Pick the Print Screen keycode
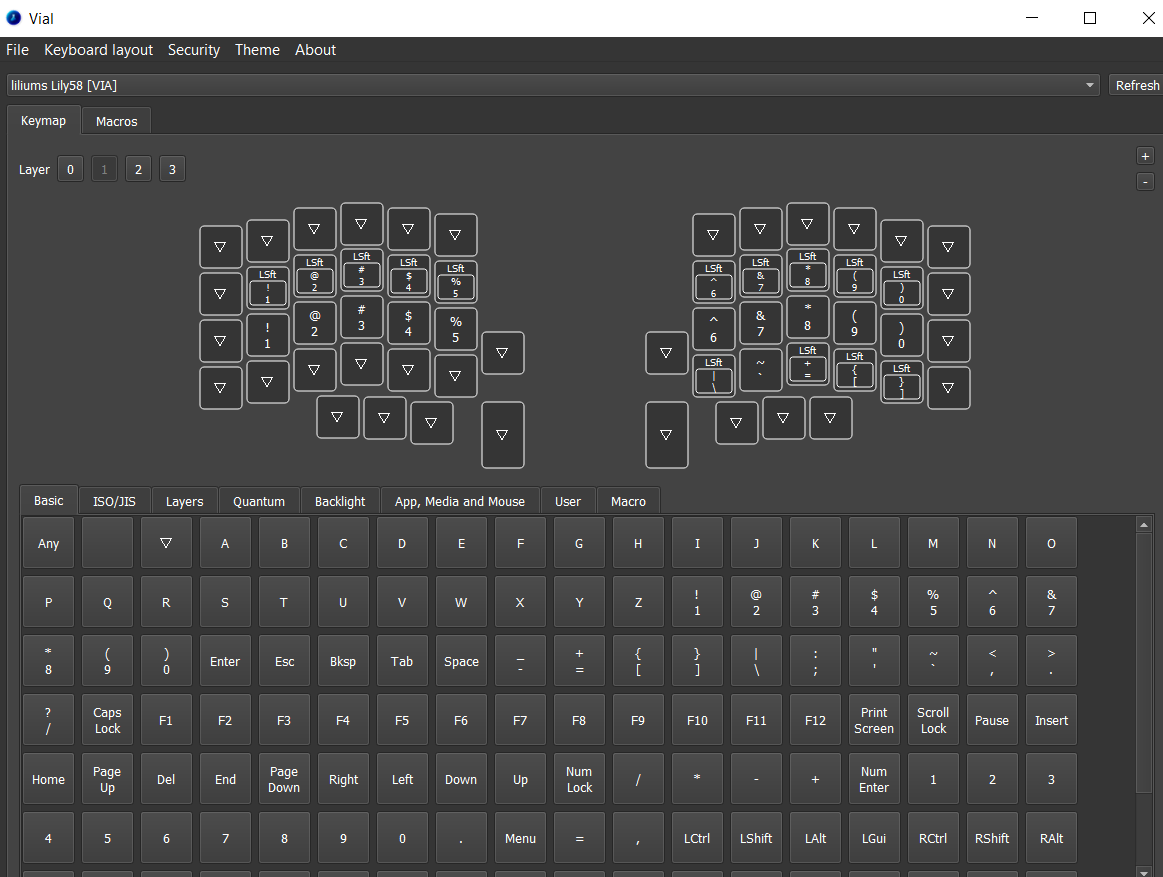Image resolution: width=1163 pixels, height=877 pixels. (x=874, y=720)
